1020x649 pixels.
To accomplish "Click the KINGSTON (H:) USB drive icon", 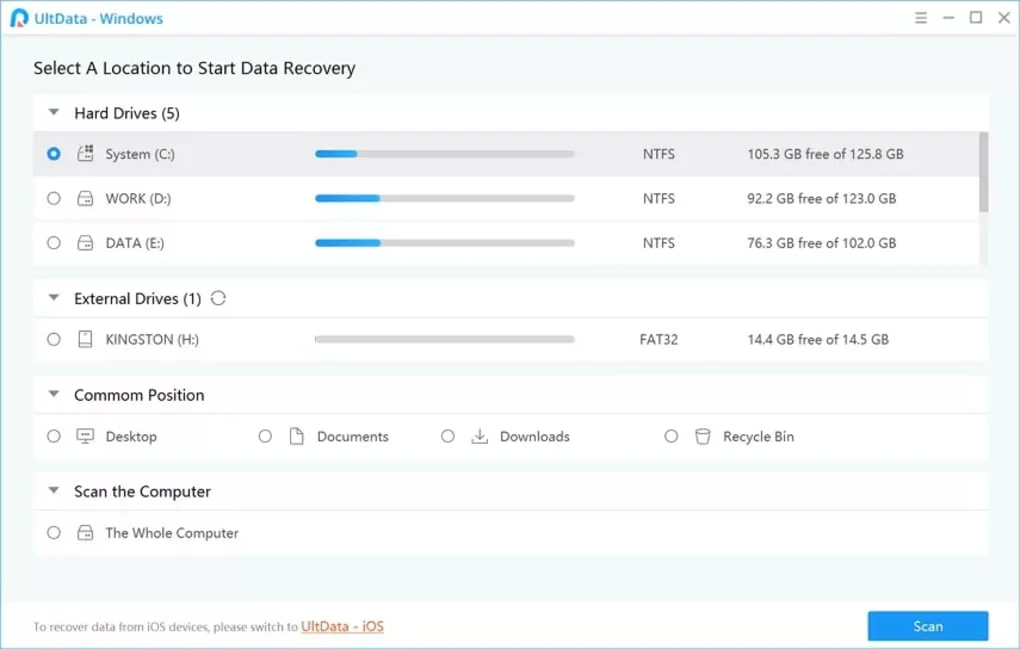I will [x=86, y=340].
